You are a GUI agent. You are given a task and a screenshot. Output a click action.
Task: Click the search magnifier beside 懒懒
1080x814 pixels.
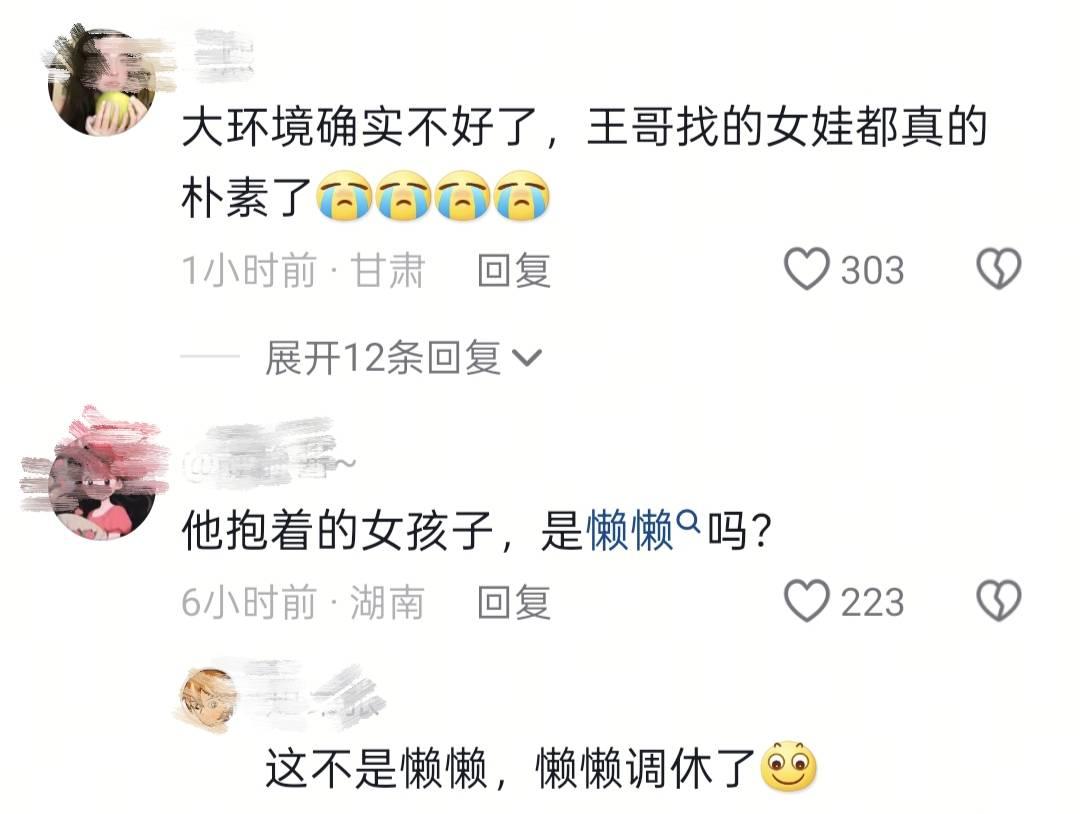(x=689, y=523)
